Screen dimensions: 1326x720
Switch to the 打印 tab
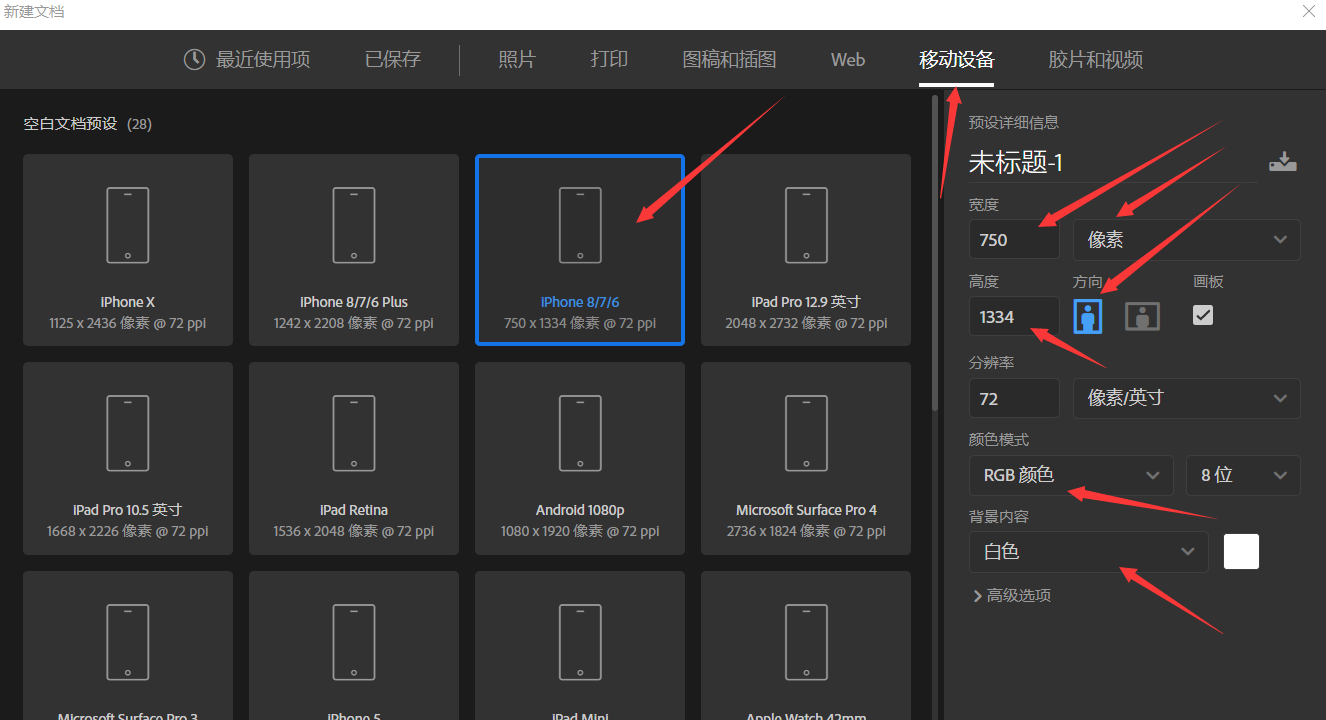coord(609,59)
